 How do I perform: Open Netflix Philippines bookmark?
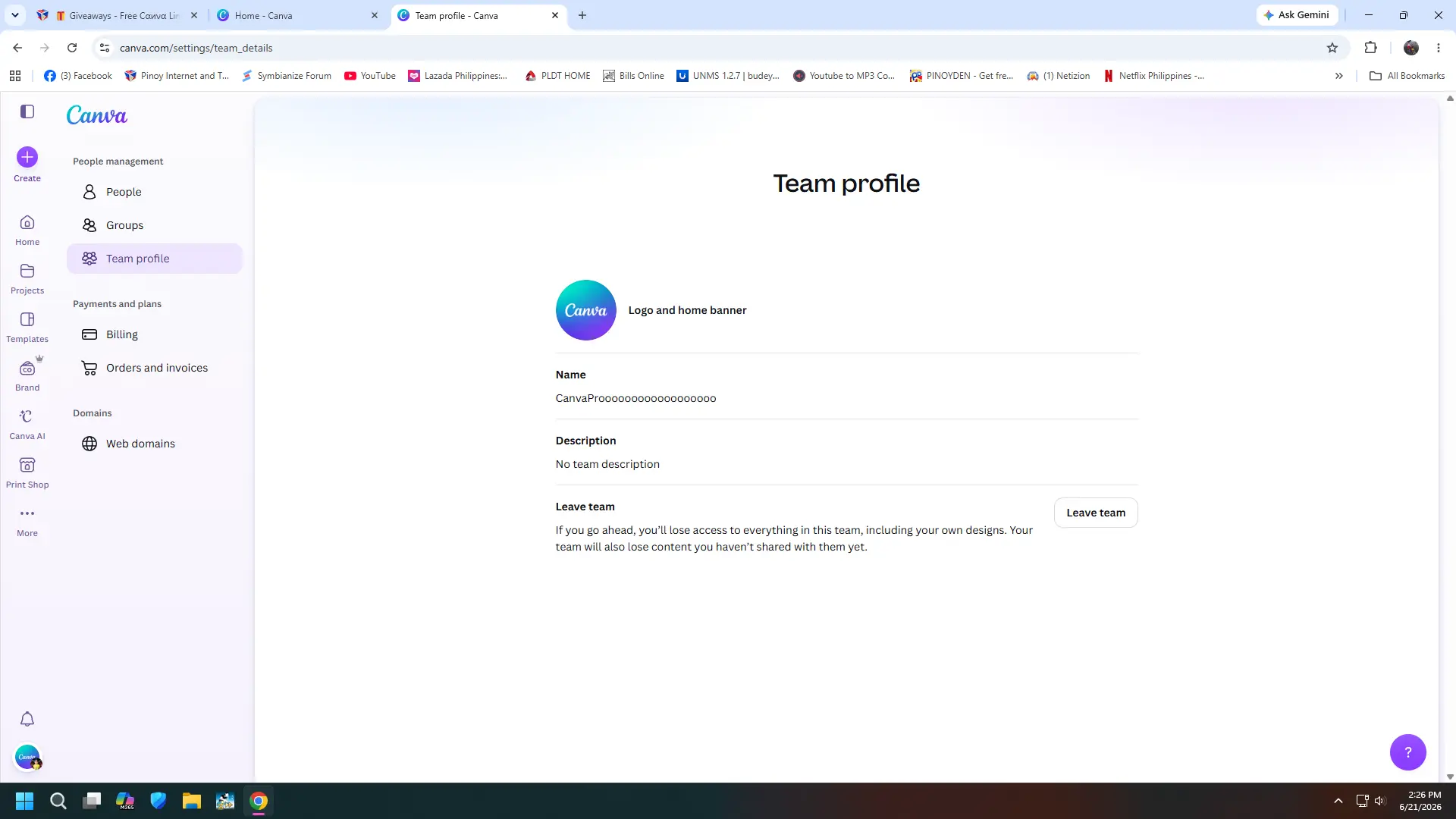click(1154, 76)
